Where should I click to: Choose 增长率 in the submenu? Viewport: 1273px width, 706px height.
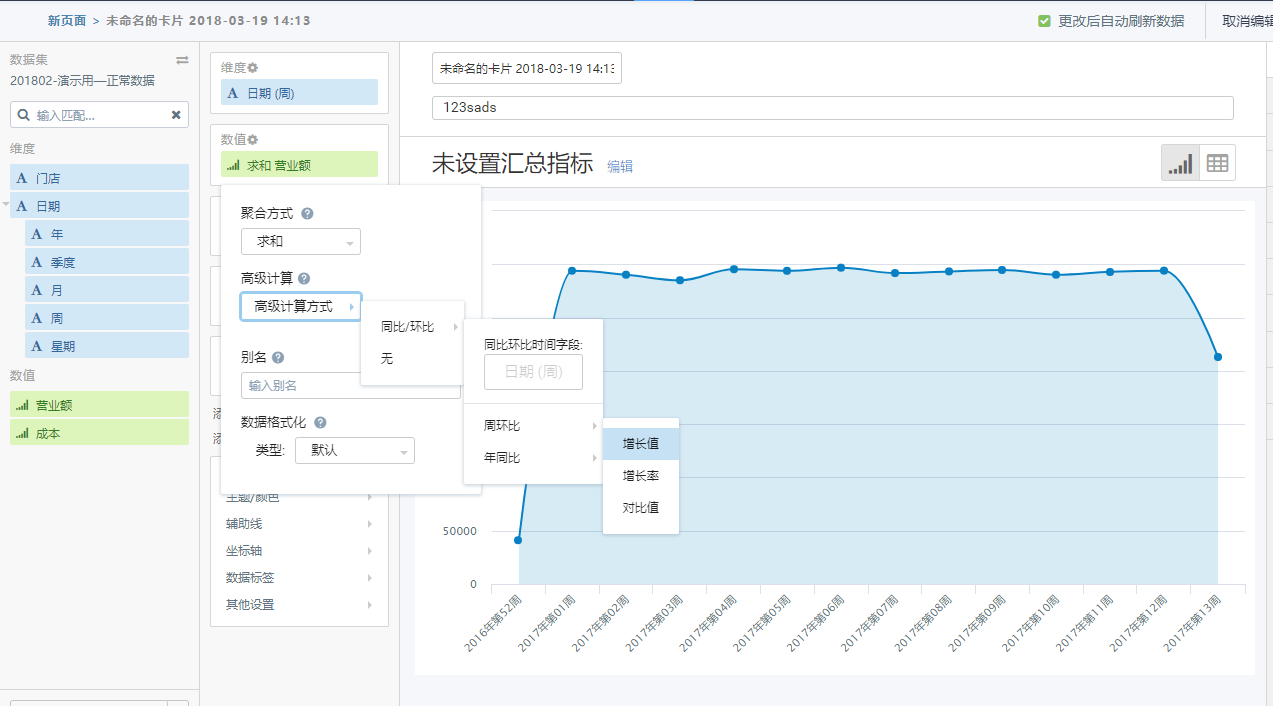coord(640,475)
